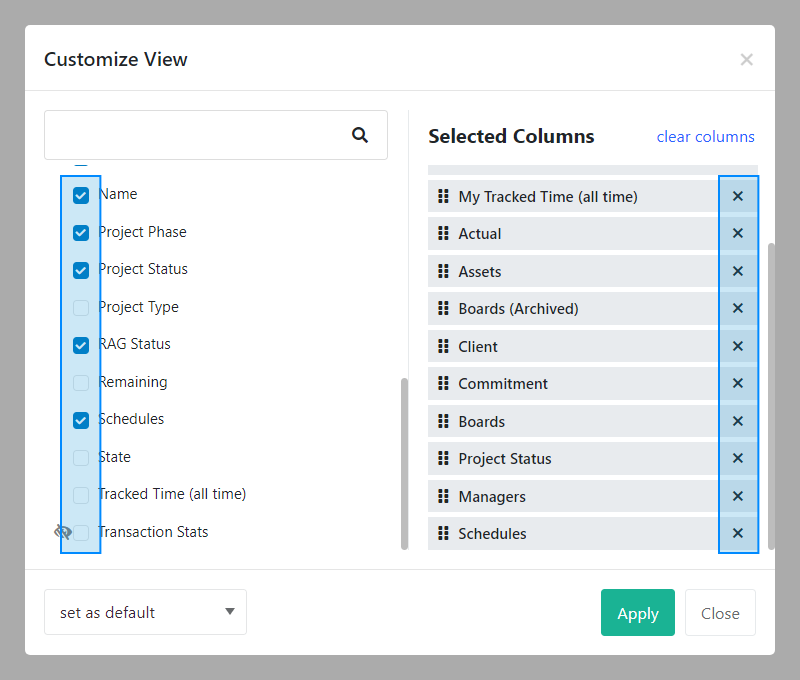
Task: Click inside the column search field
Action: point(200,133)
